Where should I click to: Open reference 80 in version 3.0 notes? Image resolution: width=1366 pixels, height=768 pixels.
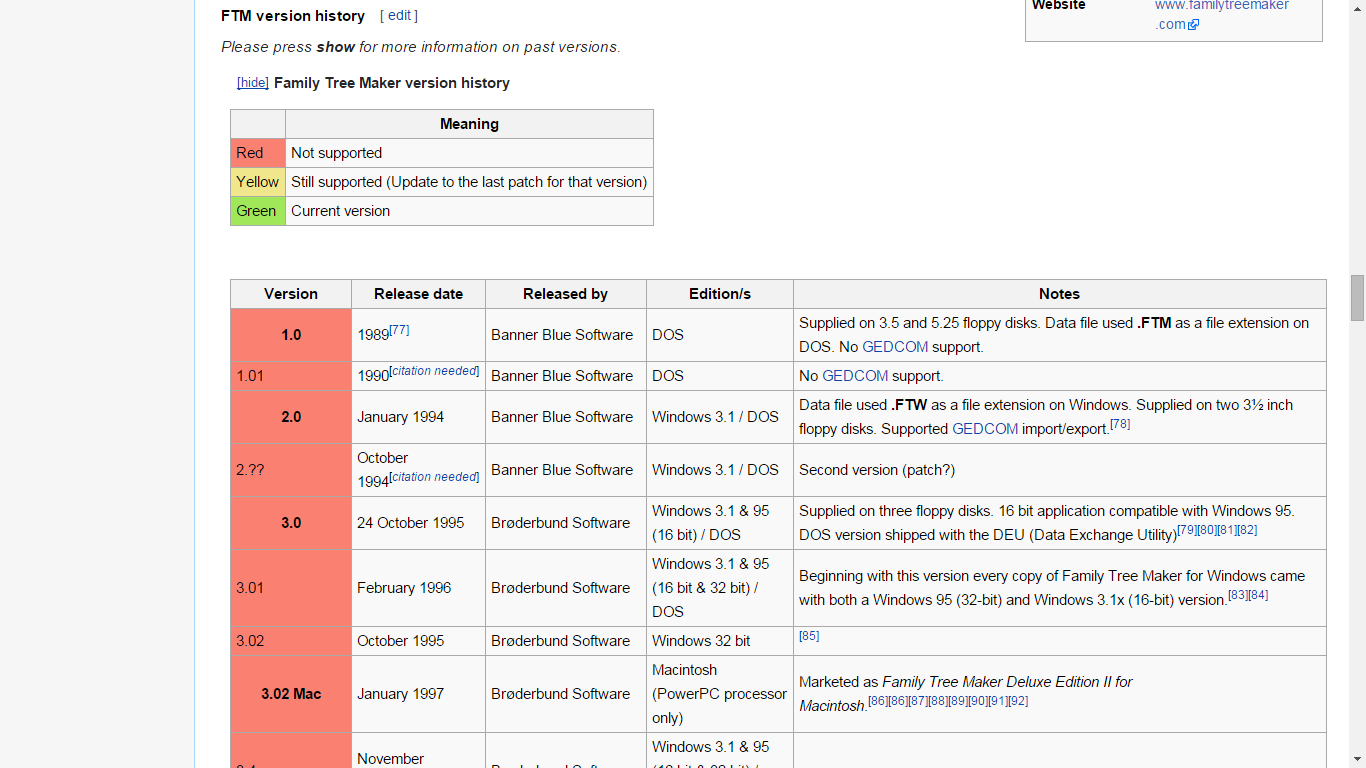click(x=1207, y=530)
